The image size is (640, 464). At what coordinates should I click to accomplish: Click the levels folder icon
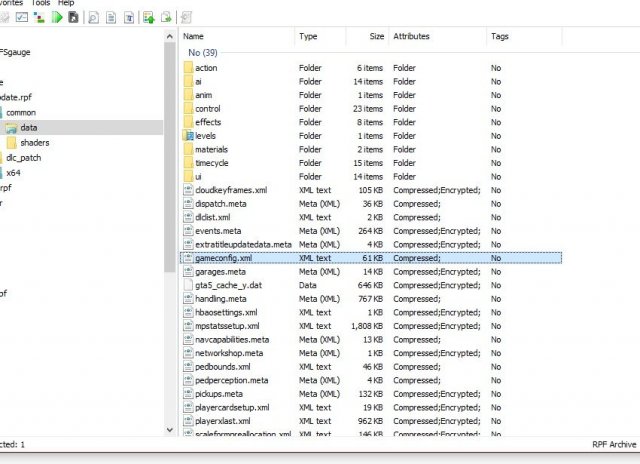[x=188, y=135]
